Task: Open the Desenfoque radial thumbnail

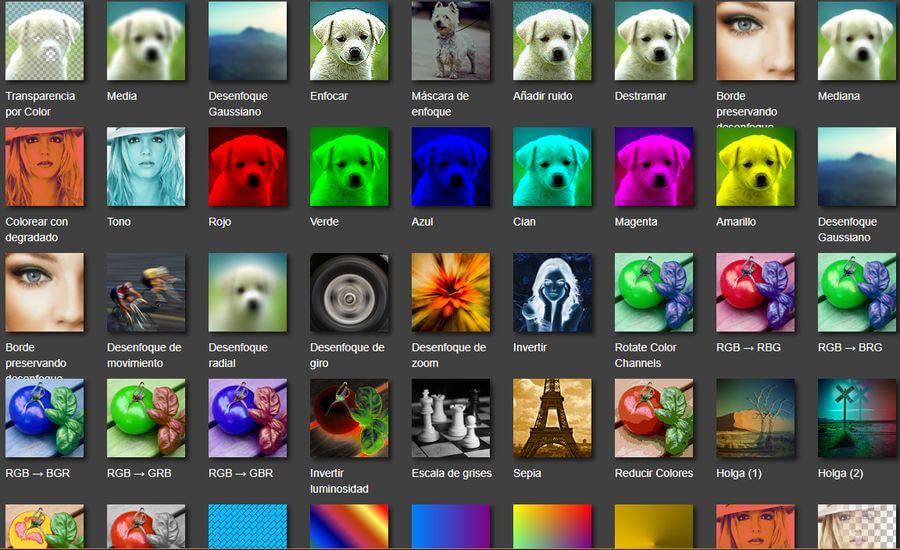Action: pyautogui.click(x=247, y=292)
